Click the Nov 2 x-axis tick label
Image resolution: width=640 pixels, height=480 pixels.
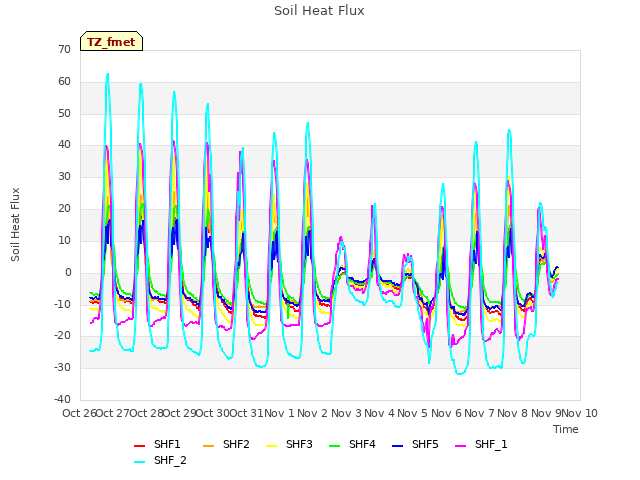click(313, 413)
